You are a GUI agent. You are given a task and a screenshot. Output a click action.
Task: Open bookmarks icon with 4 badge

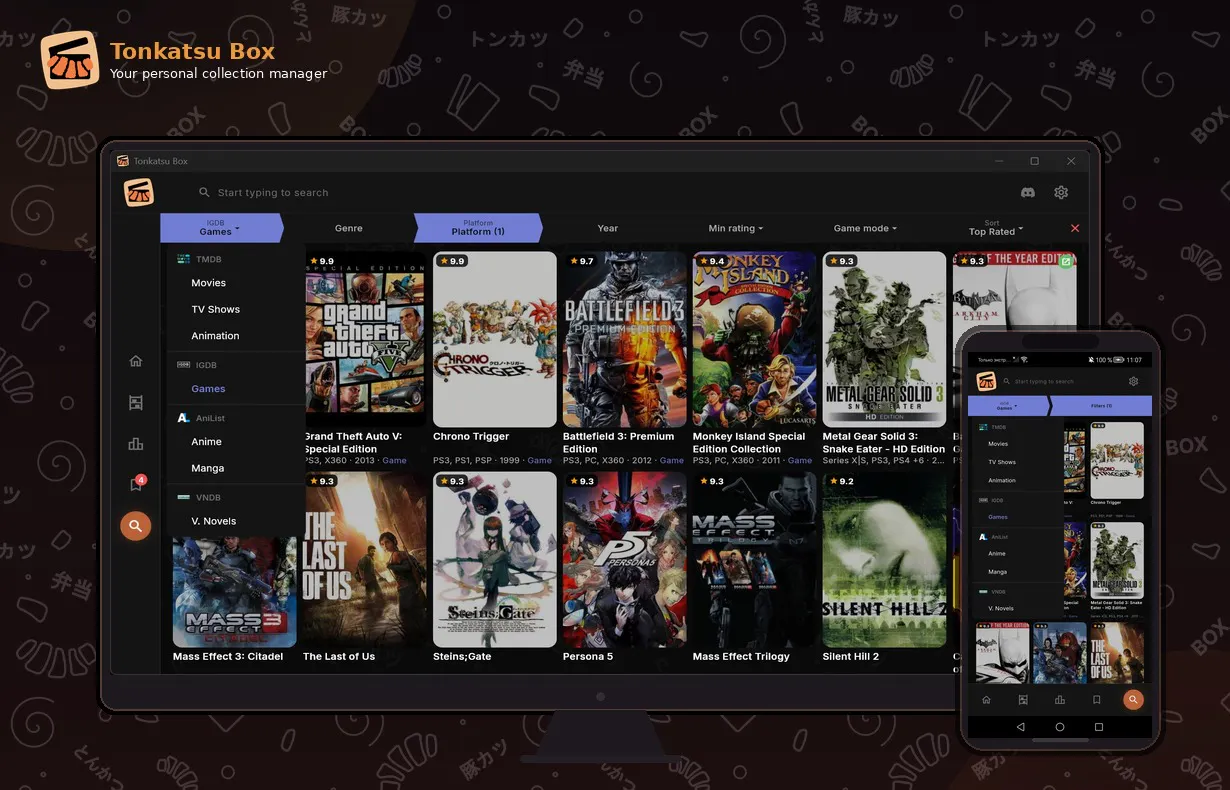coord(136,484)
